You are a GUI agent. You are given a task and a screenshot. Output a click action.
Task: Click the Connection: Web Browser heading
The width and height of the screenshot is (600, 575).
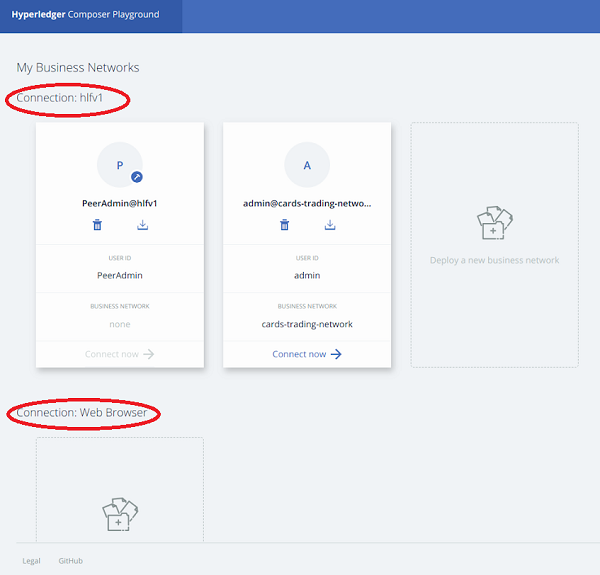[82, 412]
